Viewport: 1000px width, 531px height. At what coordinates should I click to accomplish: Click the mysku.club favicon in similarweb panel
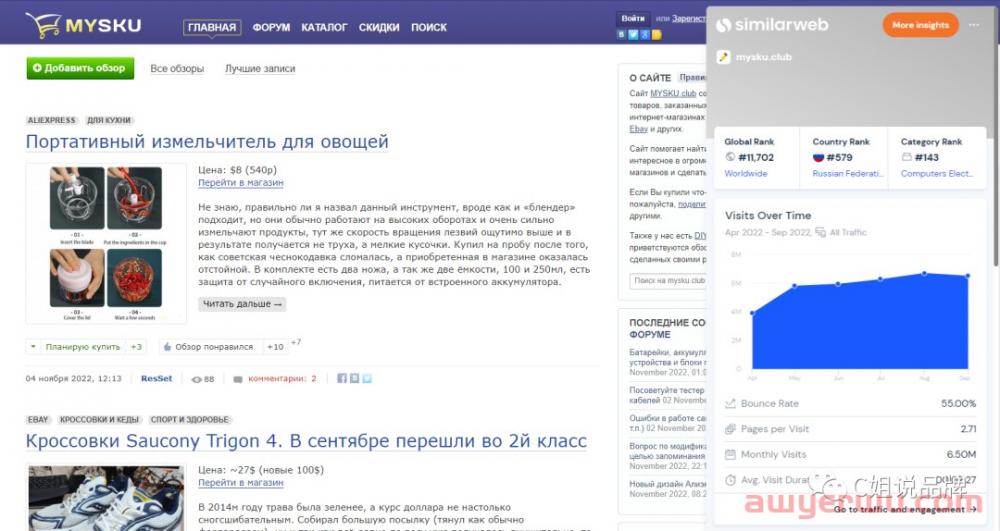click(x=723, y=57)
